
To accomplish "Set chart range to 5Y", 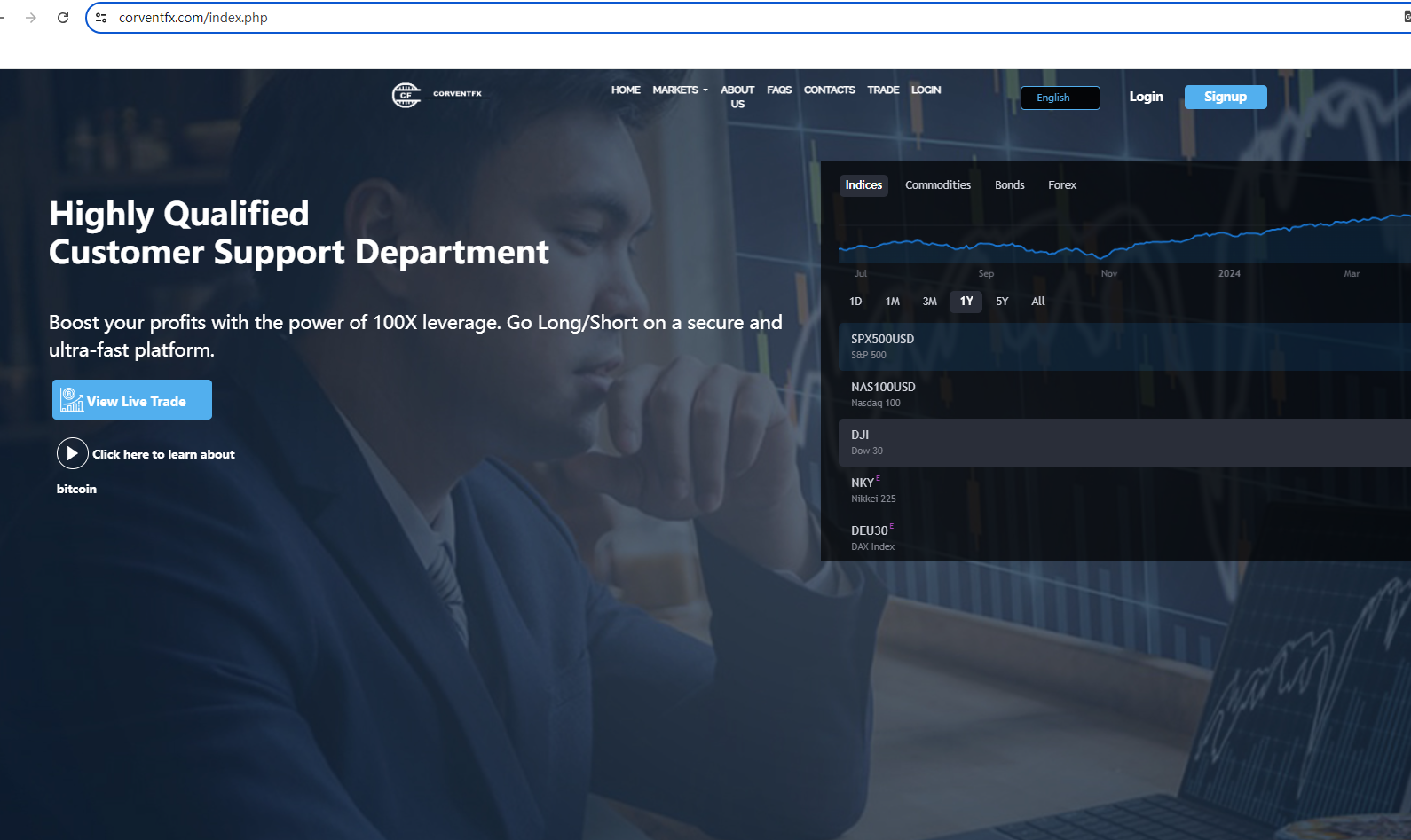I will point(1002,302).
